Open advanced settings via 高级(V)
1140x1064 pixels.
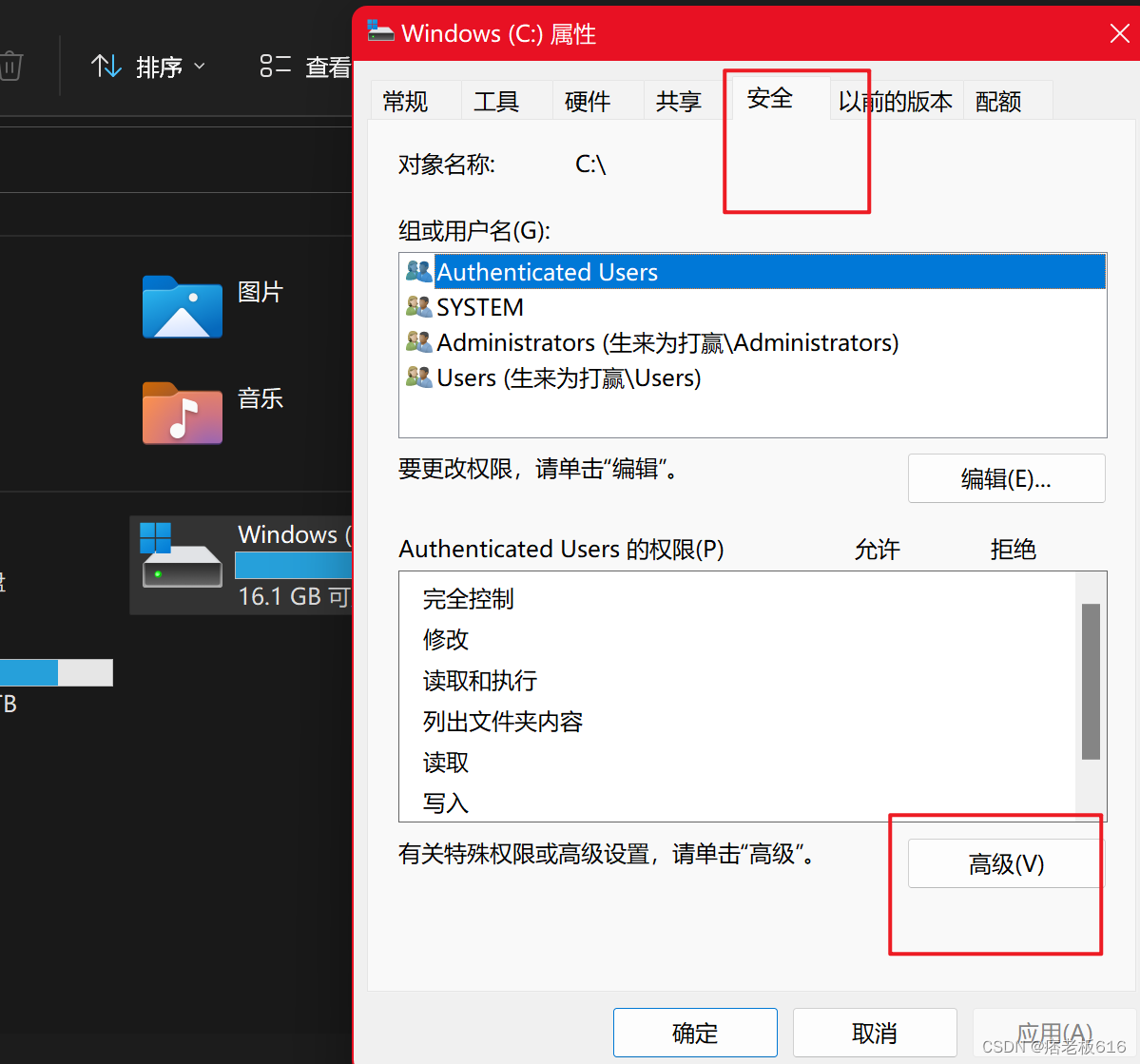point(1006,864)
